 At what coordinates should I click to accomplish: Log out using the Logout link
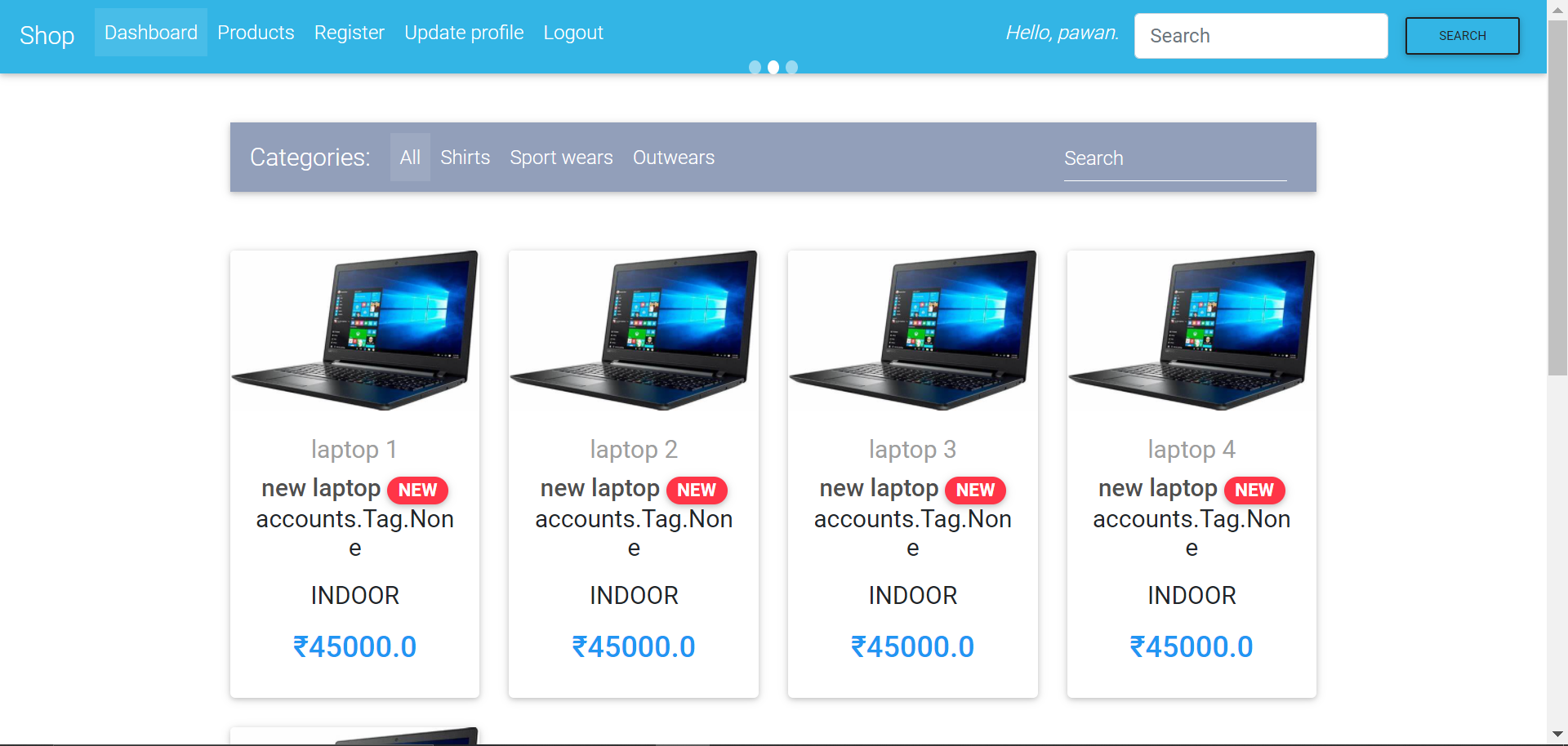[573, 33]
